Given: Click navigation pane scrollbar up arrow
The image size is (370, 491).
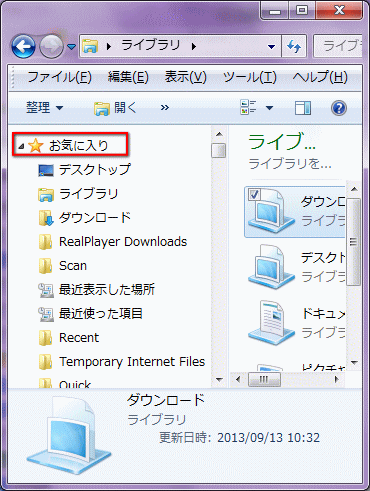Looking at the screenshot, I should 219,134.
